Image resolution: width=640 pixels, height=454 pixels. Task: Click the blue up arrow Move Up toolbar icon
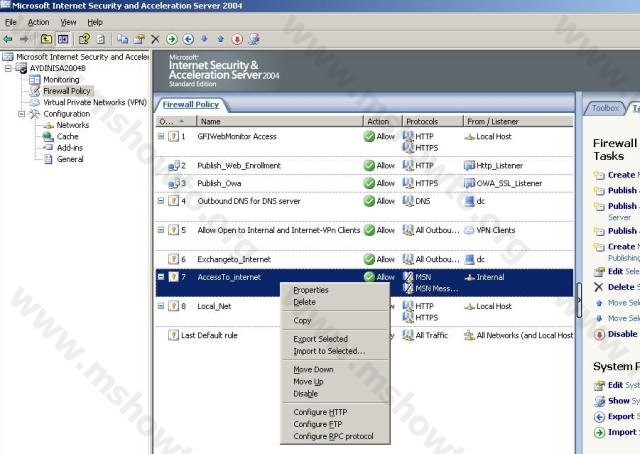(220, 39)
